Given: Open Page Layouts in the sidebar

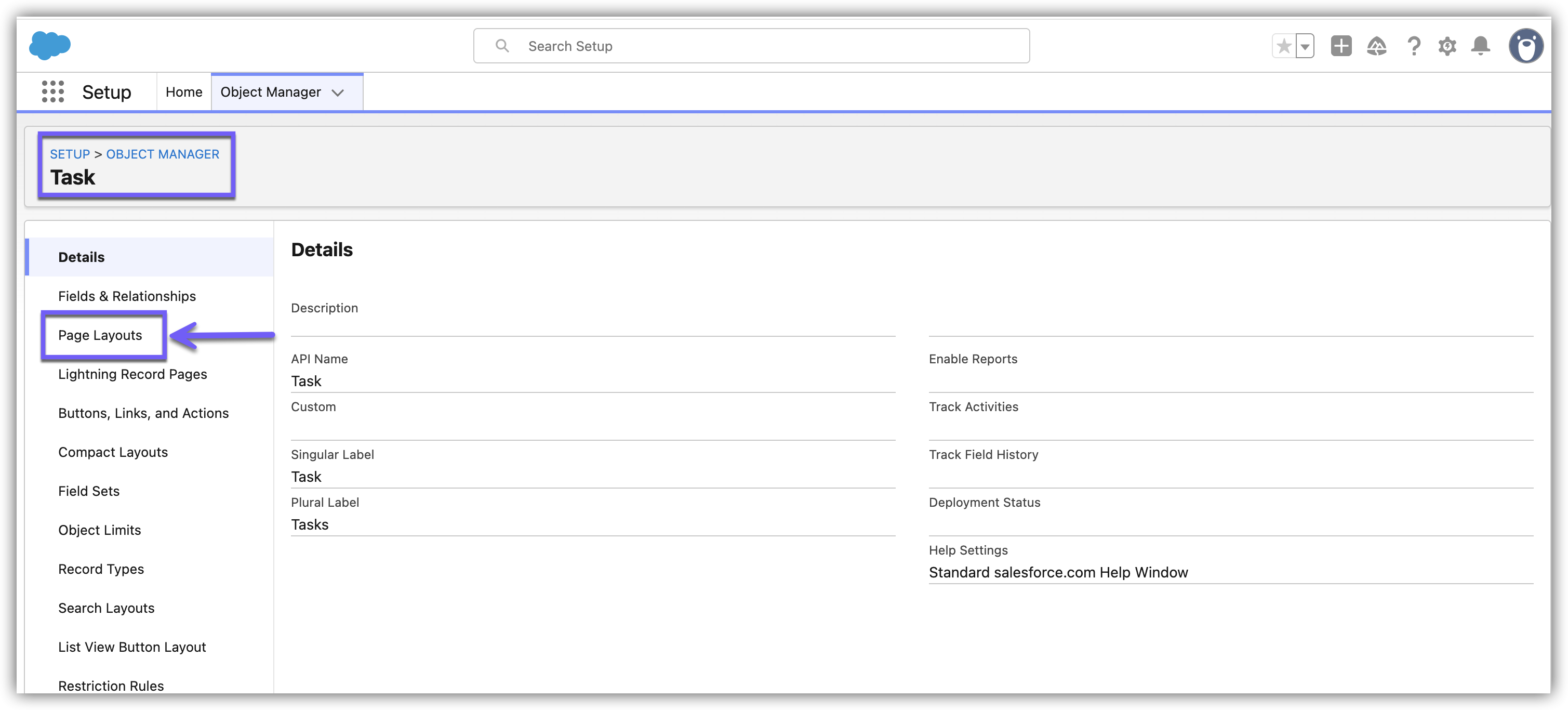Looking at the screenshot, I should [100, 336].
